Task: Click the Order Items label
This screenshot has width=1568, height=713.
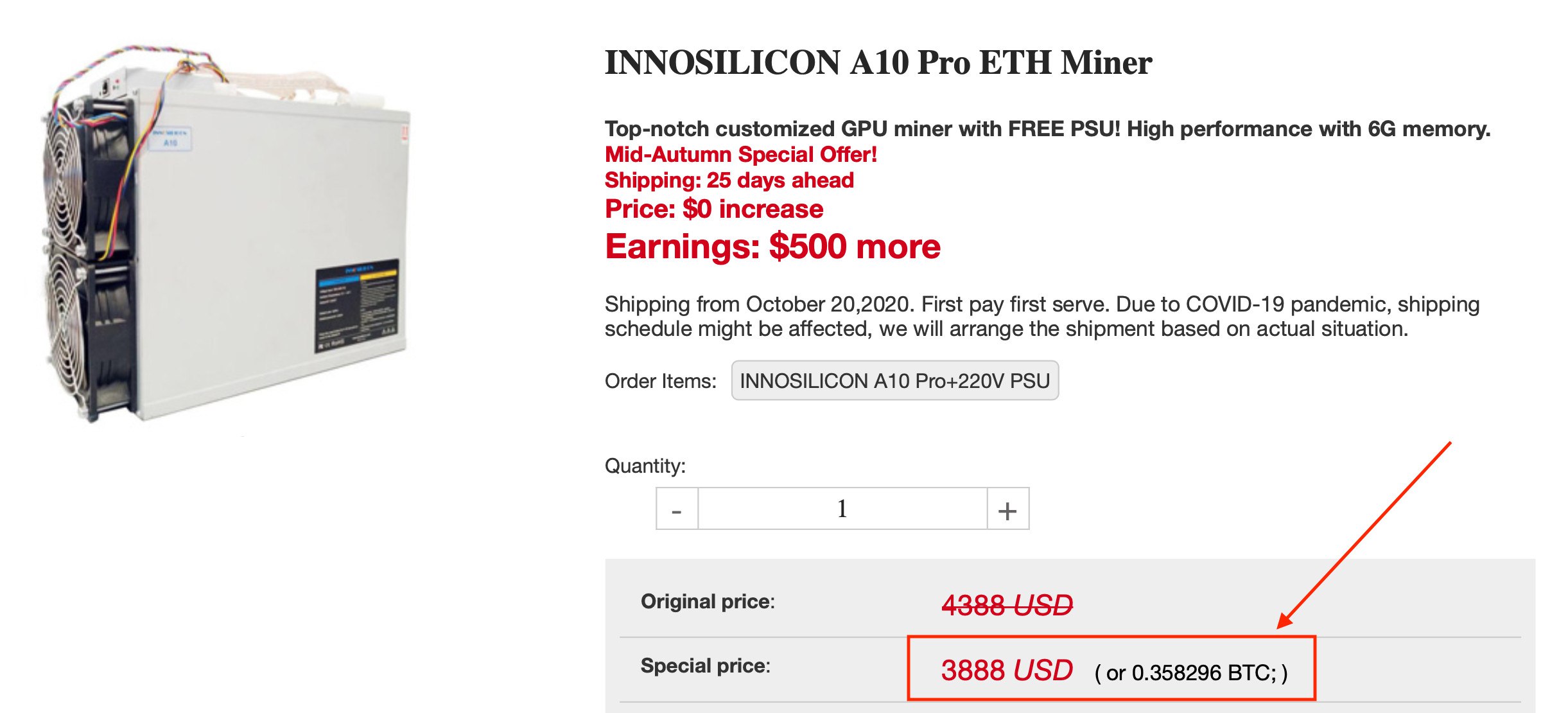Action: (x=660, y=382)
